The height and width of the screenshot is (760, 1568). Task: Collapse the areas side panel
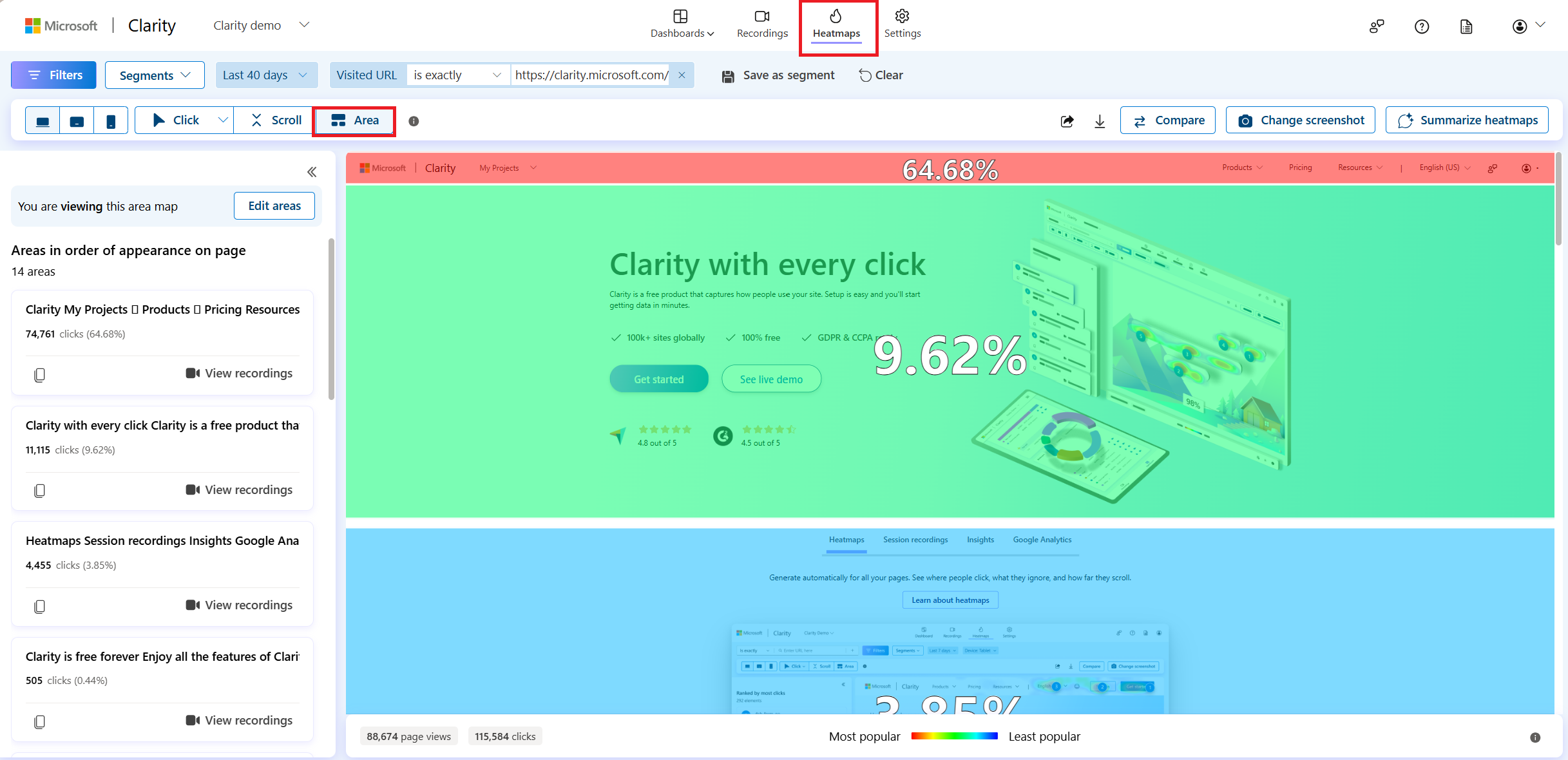click(312, 172)
